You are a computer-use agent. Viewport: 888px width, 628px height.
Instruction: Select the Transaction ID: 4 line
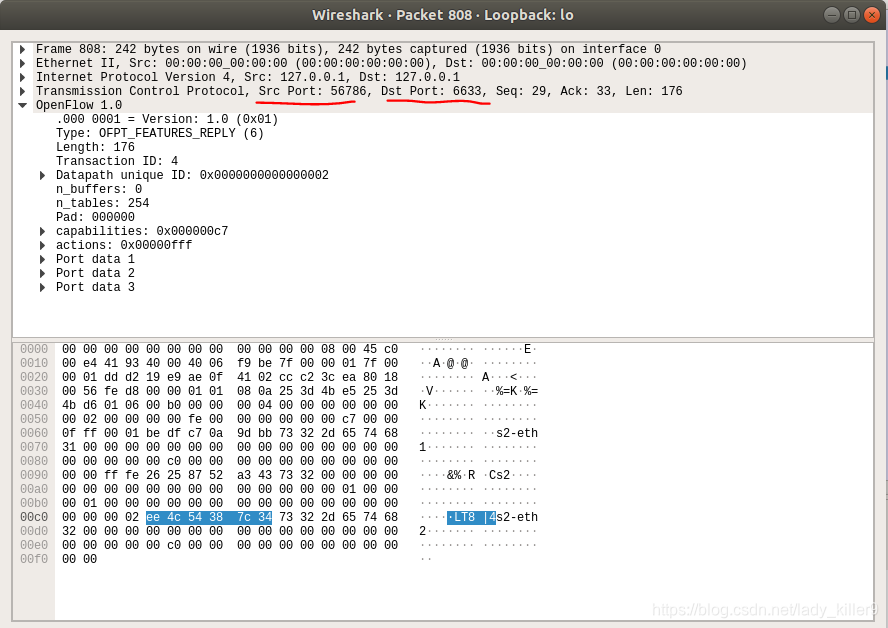117,161
